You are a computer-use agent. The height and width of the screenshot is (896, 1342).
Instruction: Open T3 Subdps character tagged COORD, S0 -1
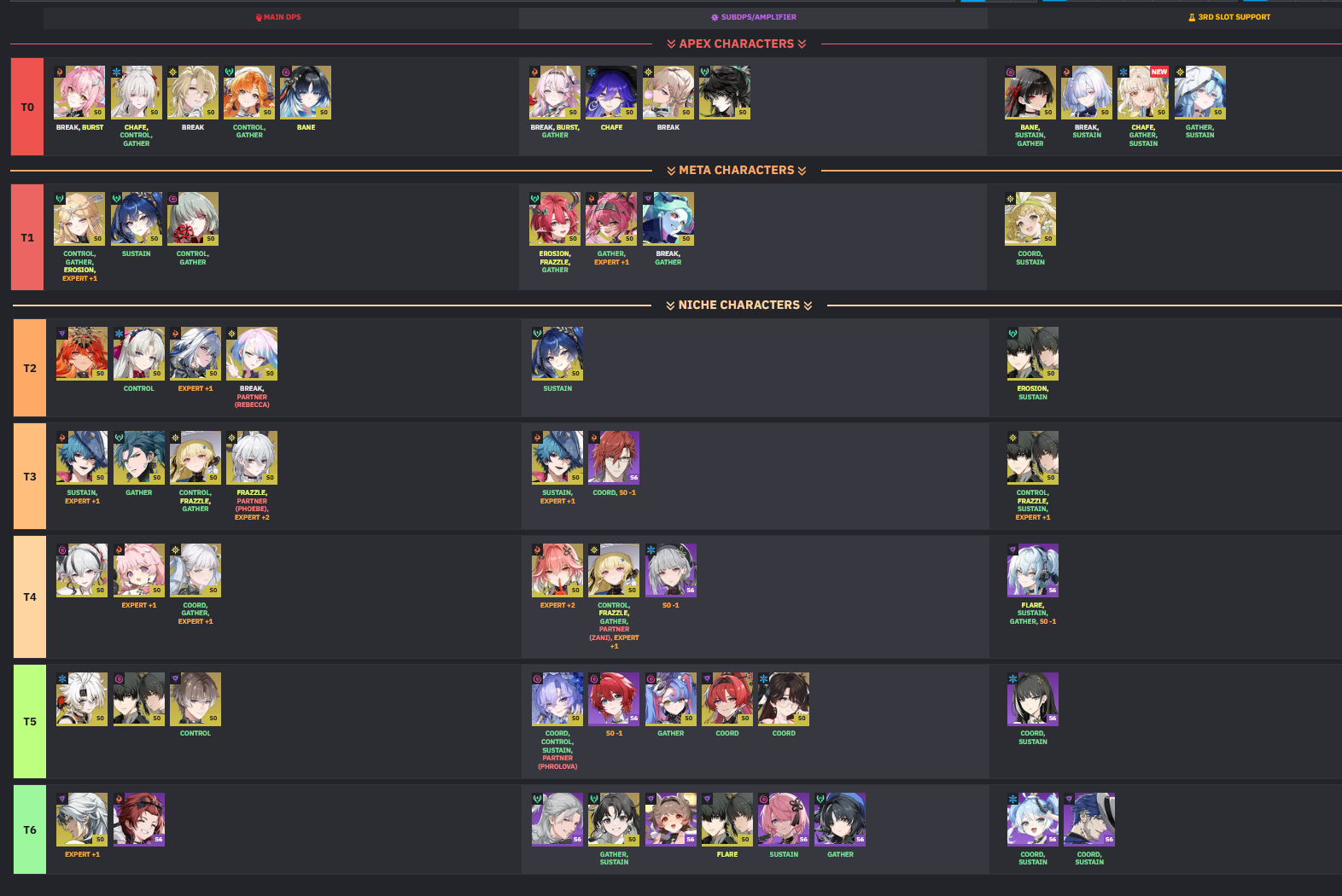pyautogui.click(x=614, y=457)
